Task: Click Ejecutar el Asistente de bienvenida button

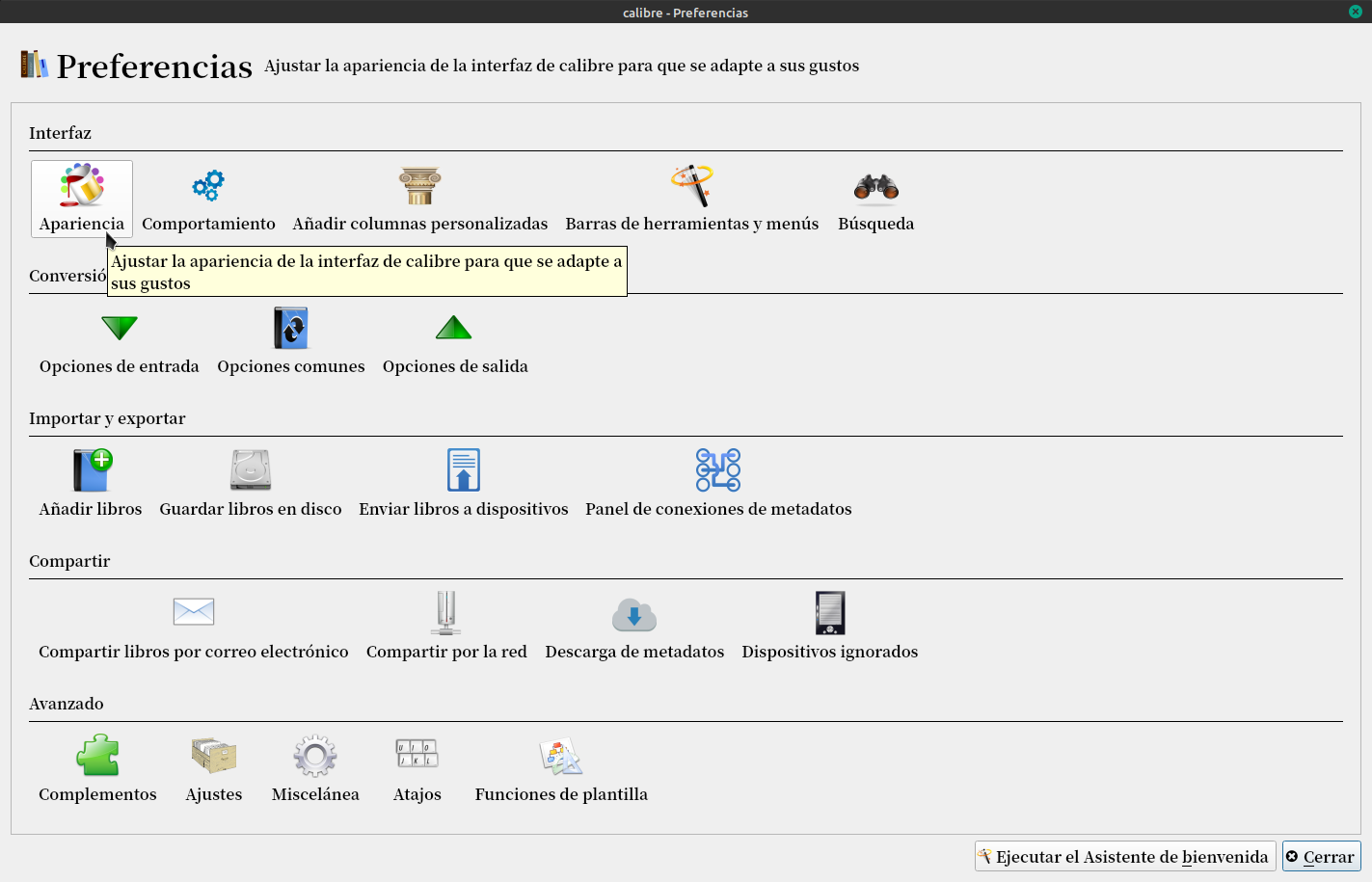Action: pyautogui.click(x=1125, y=856)
